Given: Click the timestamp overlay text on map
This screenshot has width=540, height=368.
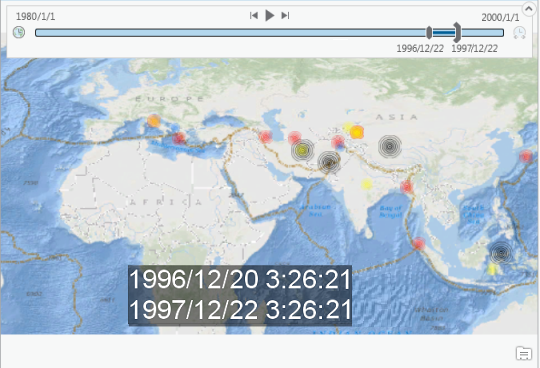Looking at the screenshot, I should pyautogui.click(x=240, y=295).
